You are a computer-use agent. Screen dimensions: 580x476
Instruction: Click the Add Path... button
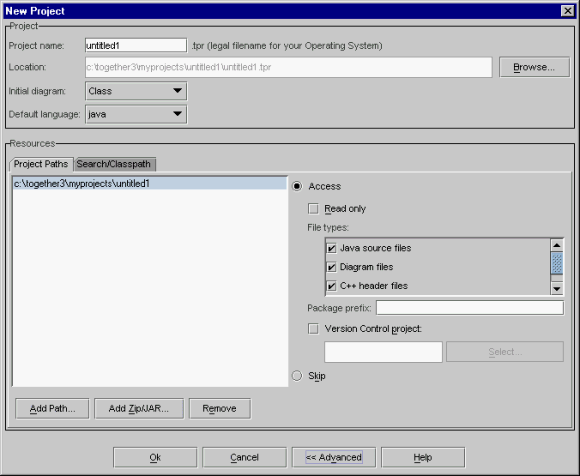(52, 409)
